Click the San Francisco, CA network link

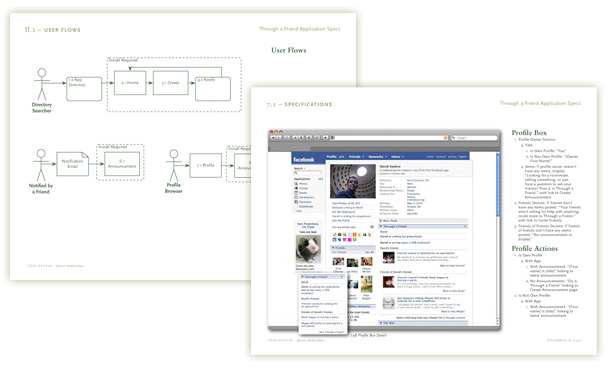pyautogui.click(x=418, y=181)
